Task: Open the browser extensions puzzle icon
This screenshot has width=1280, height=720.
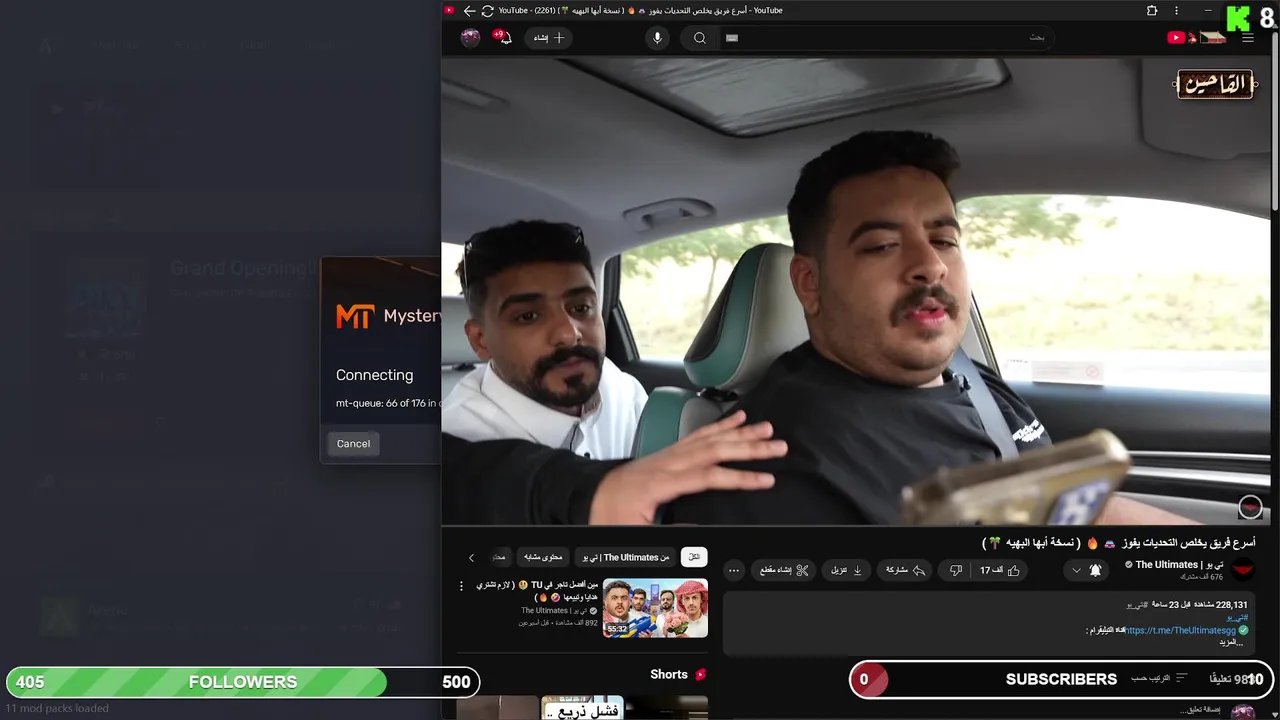Action: pos(1152,11)
